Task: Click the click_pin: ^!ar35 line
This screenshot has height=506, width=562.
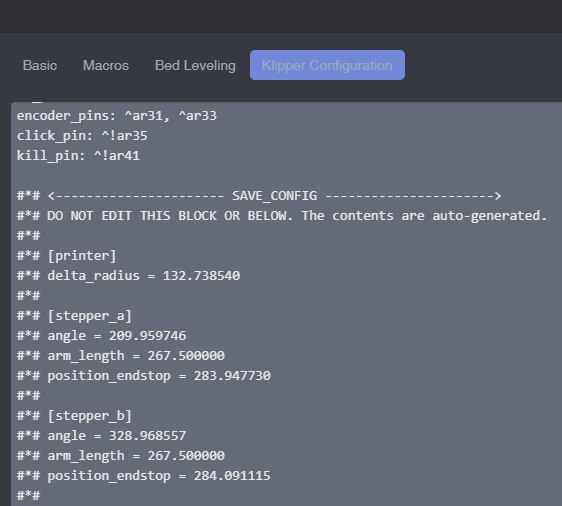Action: tap(82, 136)
